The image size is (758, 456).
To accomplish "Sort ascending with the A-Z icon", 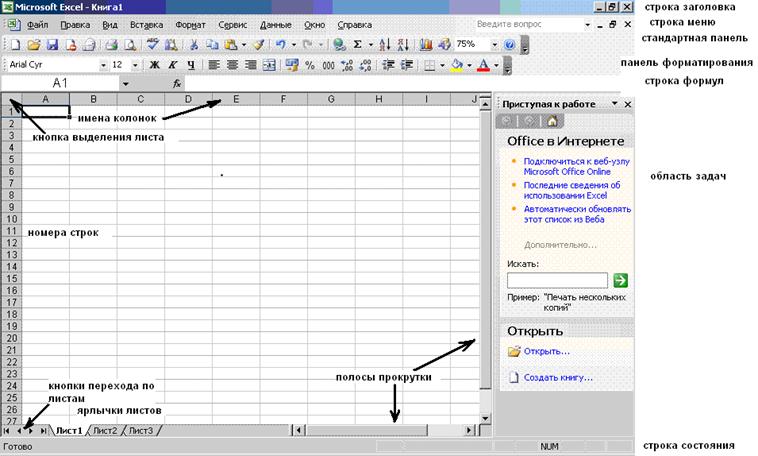I will (385, 44).
